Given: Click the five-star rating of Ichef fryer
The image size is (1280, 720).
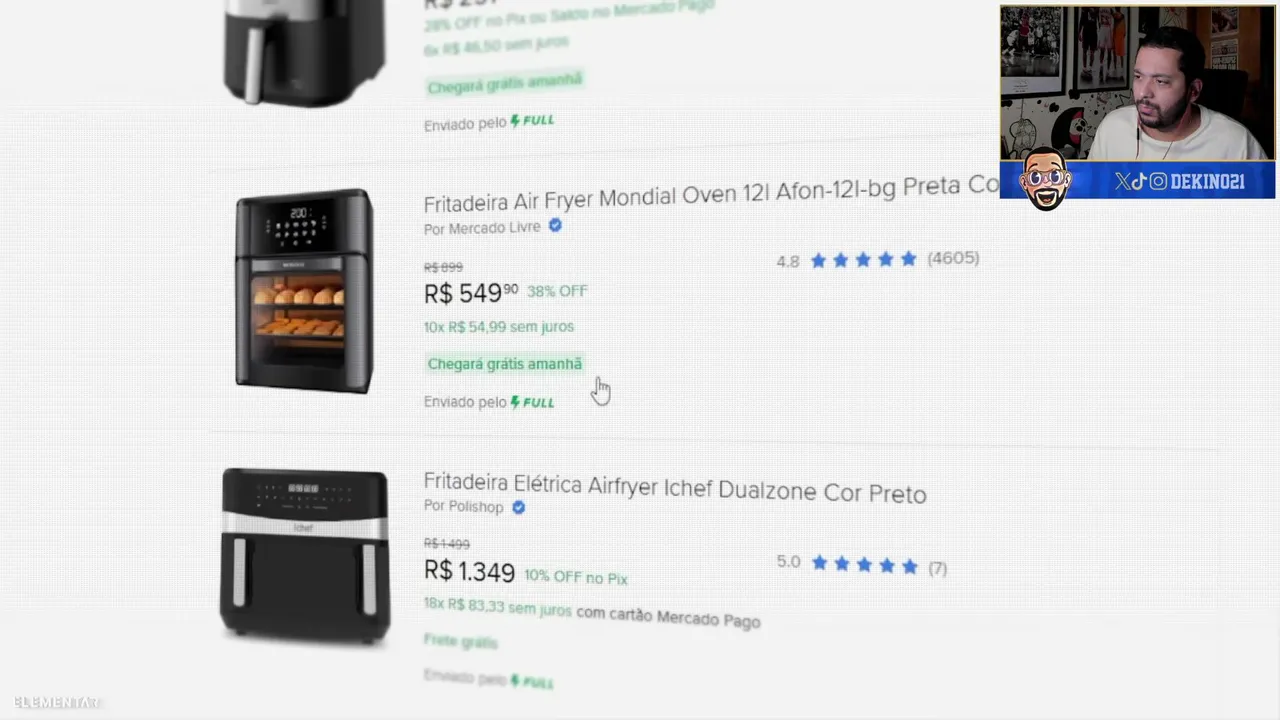Looking at the screenshot, I should 864,565.
